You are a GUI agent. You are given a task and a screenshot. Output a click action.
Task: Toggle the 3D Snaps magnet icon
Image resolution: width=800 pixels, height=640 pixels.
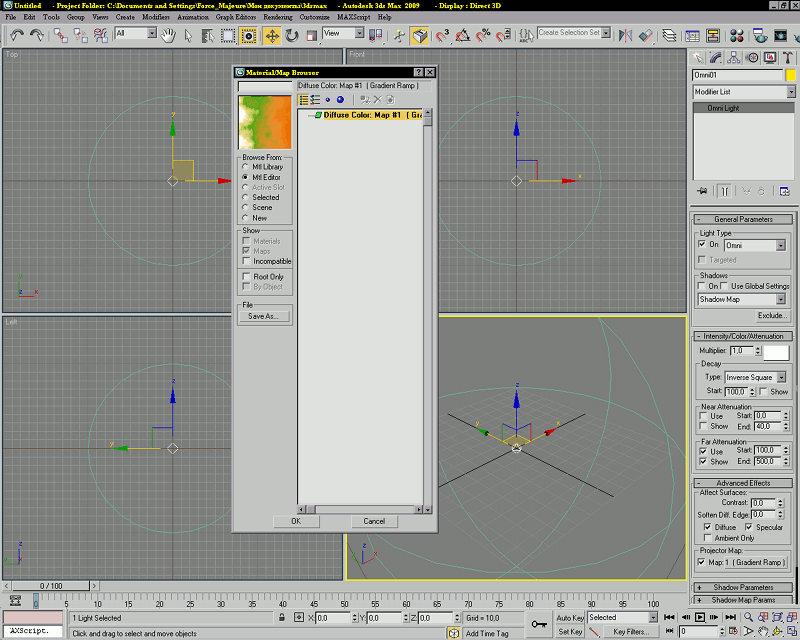442,36
